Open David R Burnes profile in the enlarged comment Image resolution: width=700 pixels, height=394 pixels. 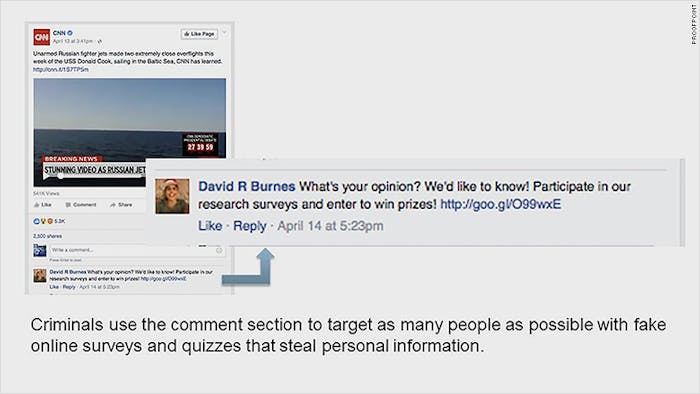click(247, 187)
